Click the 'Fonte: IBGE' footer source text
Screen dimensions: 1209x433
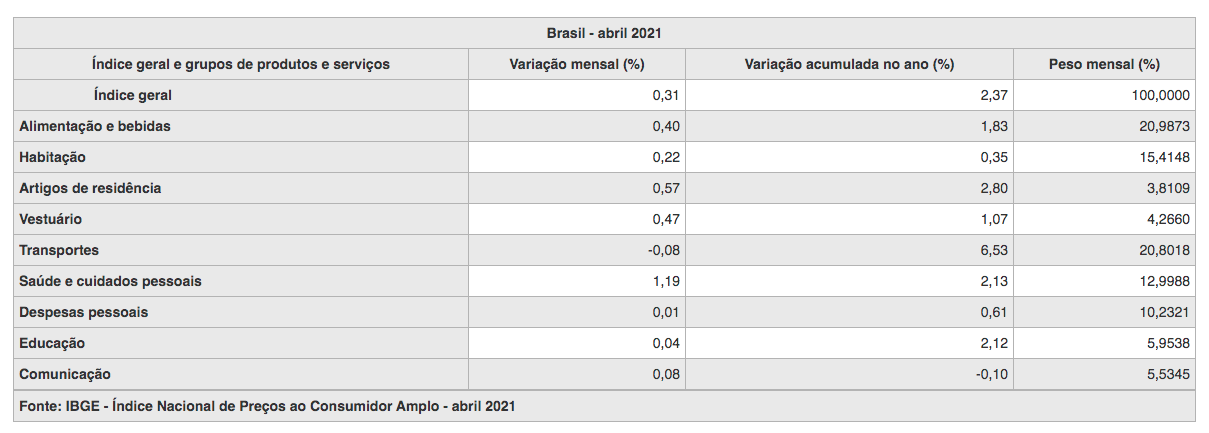coord(267,406)
